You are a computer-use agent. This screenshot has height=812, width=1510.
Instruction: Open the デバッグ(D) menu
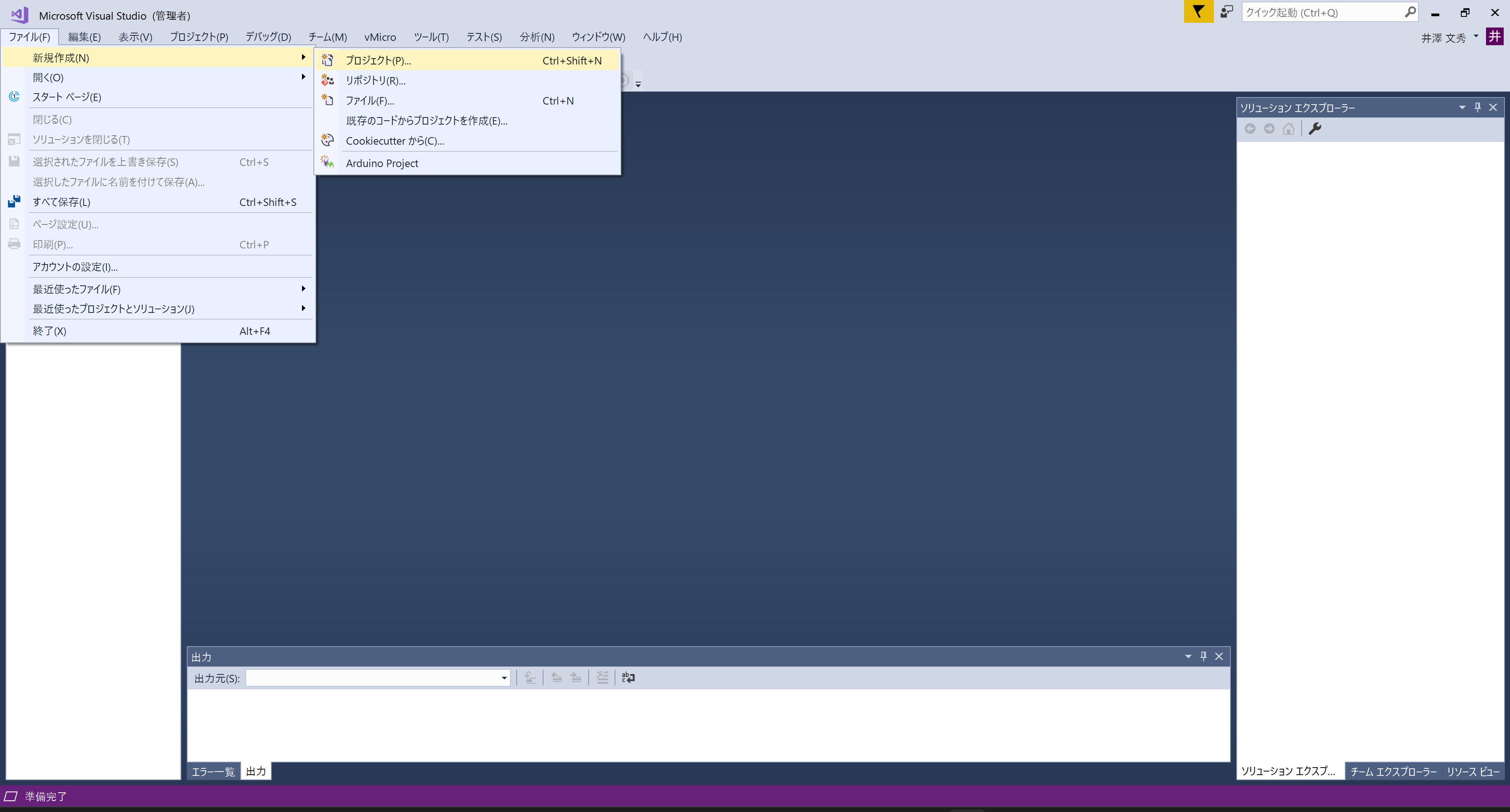(x=269, y=37)
